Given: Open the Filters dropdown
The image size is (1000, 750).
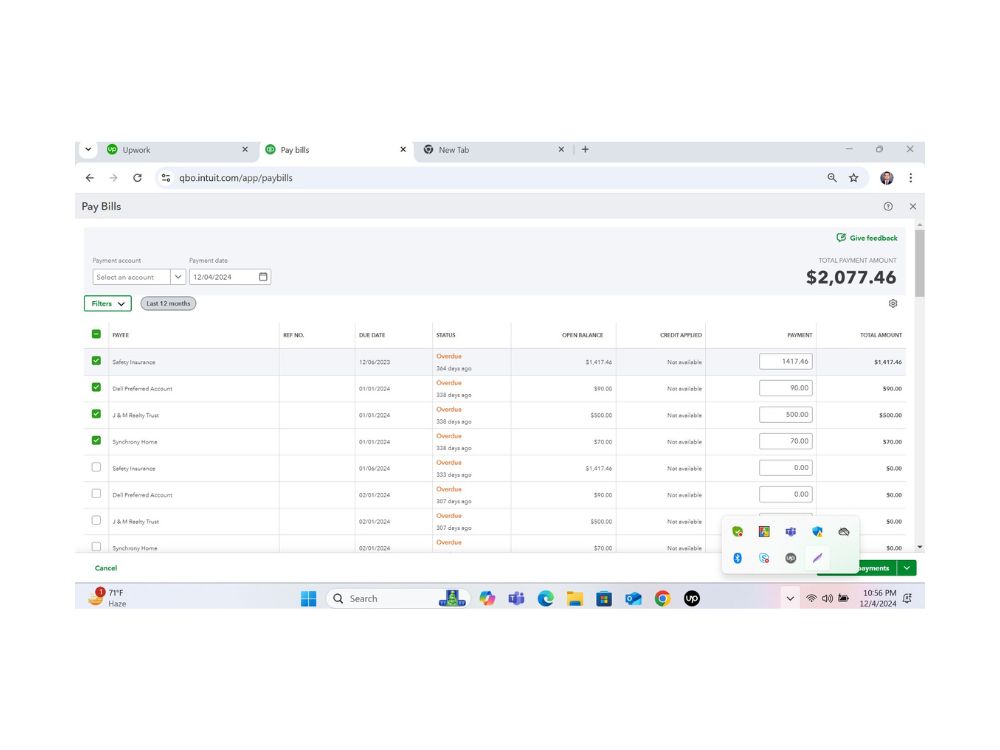Looking at the screenshot, I should (x=108, y=304).
